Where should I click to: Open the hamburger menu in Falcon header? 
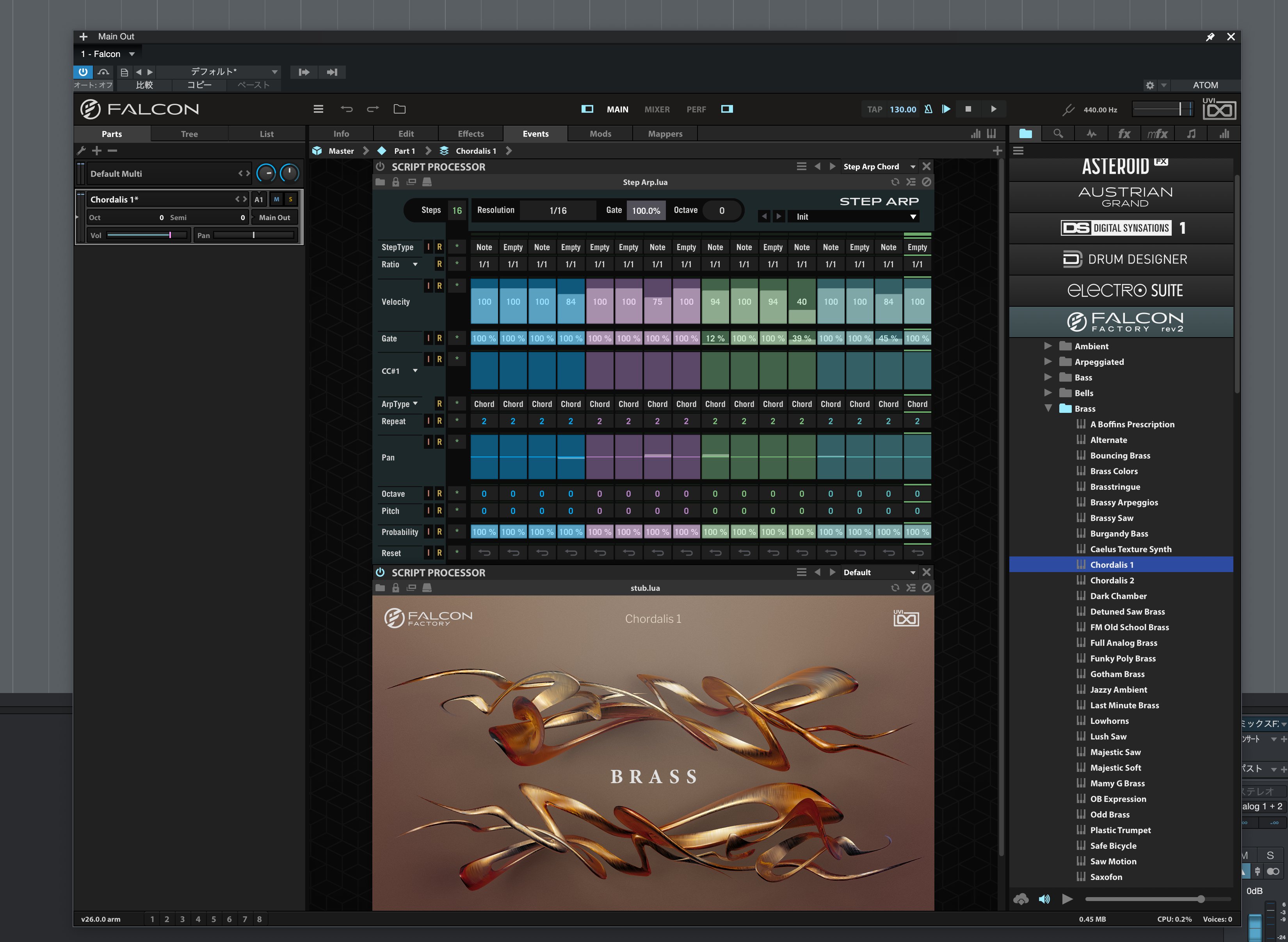[x=319, y=109]
